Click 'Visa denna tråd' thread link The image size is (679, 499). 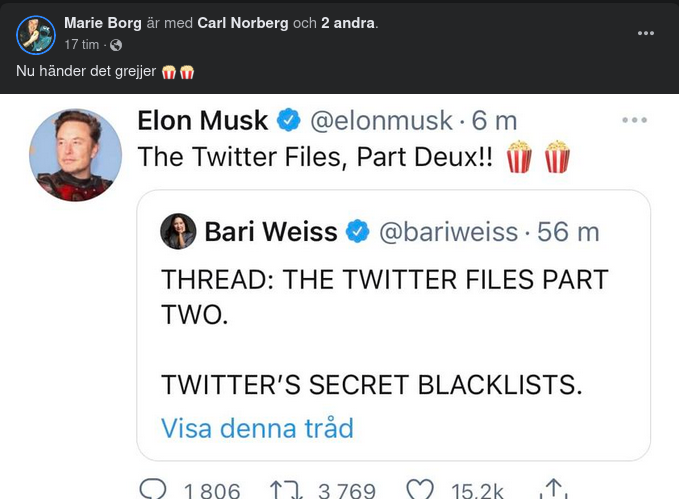(x=257, y=429)
